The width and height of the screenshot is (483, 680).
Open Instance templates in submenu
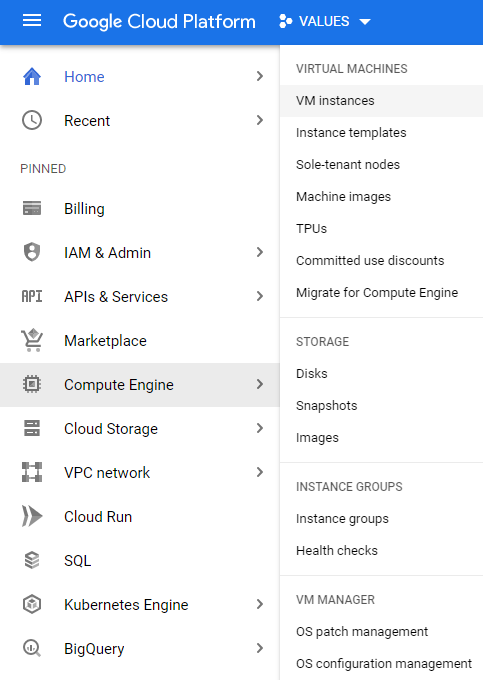[x=351, y=132]
